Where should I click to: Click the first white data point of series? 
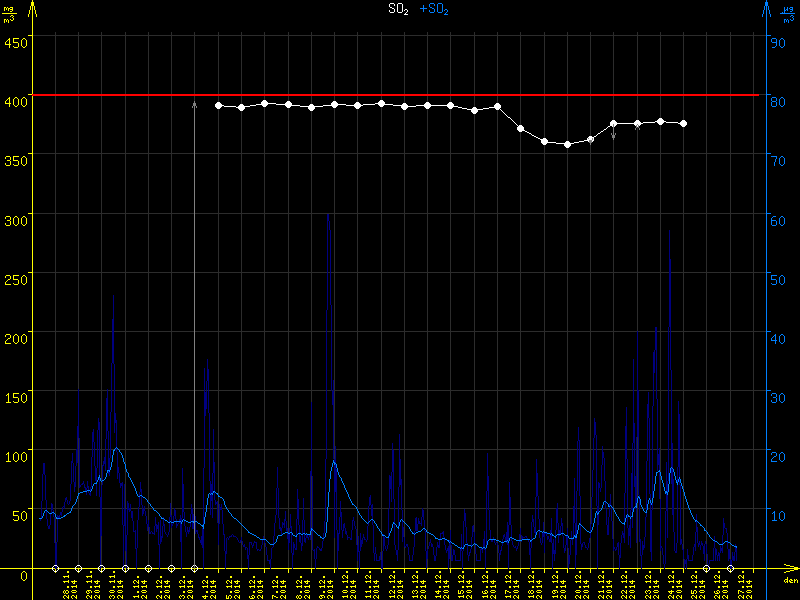pyautogui.click(x=218, y=105)
